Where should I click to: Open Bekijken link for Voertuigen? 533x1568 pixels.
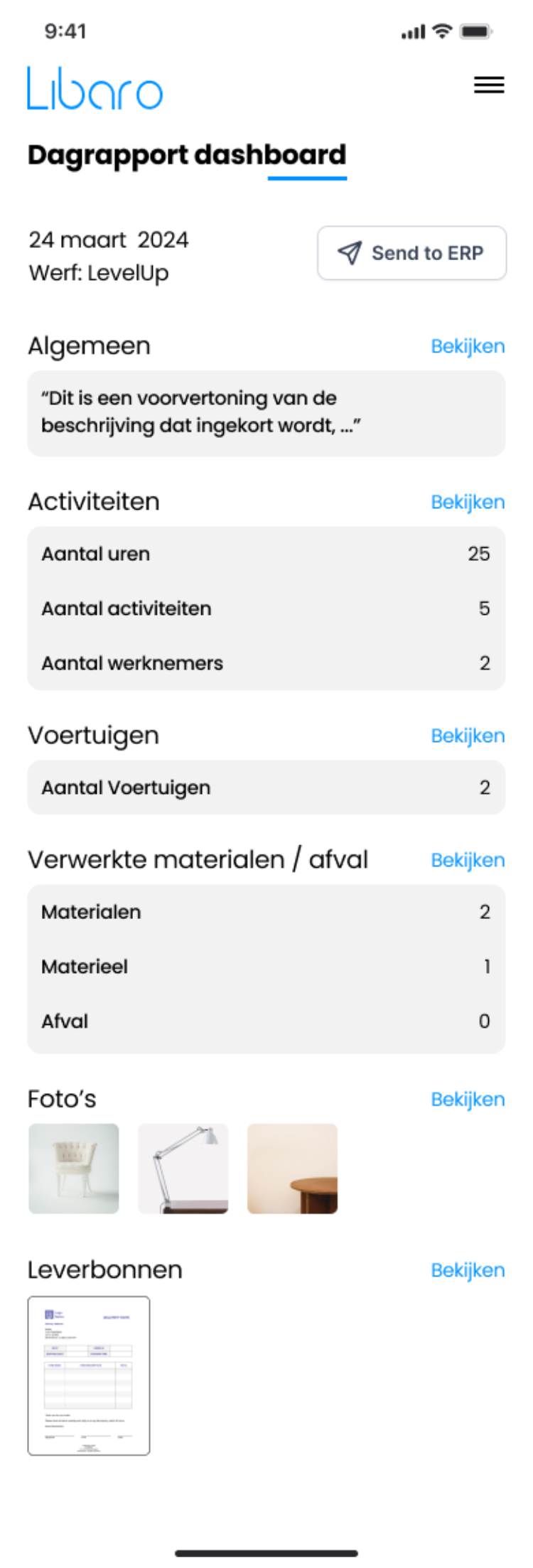(x=468, y=736)
